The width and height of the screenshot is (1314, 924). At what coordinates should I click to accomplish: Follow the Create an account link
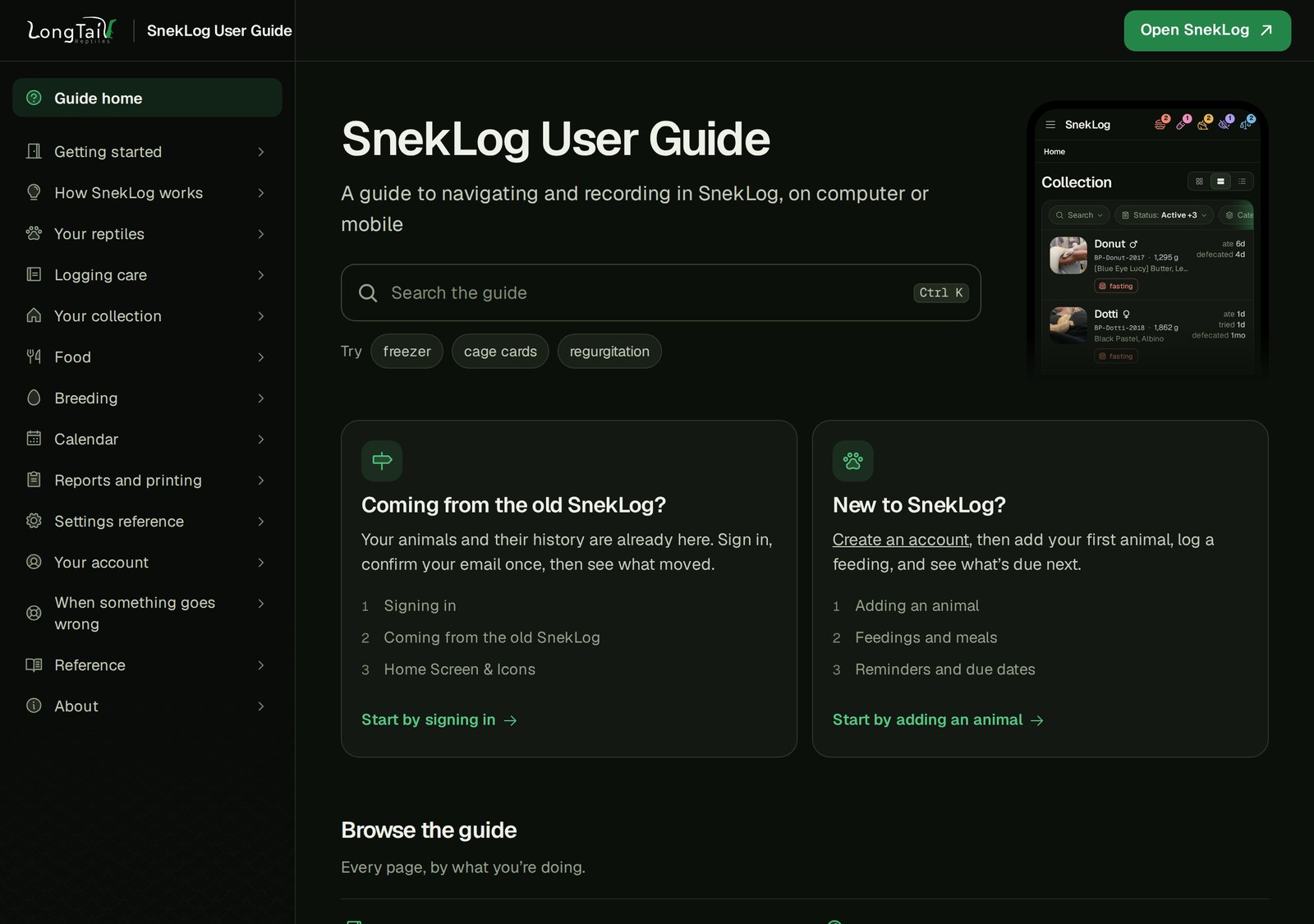click(x=901, y=540)
